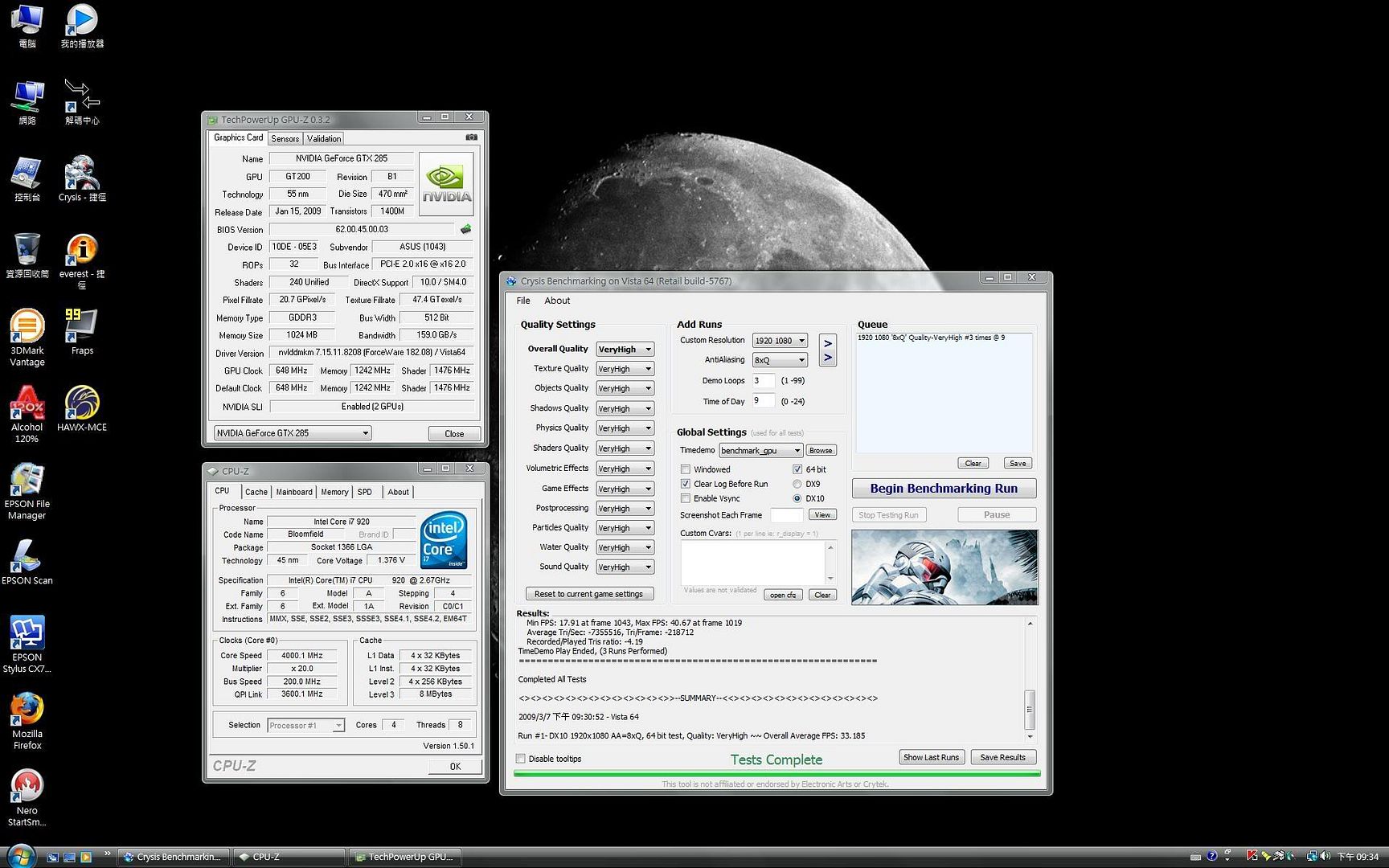Click the Results pane vertical scrollbar
The height and width of the screenshot is (868, 1389).
coord(1030,681)
